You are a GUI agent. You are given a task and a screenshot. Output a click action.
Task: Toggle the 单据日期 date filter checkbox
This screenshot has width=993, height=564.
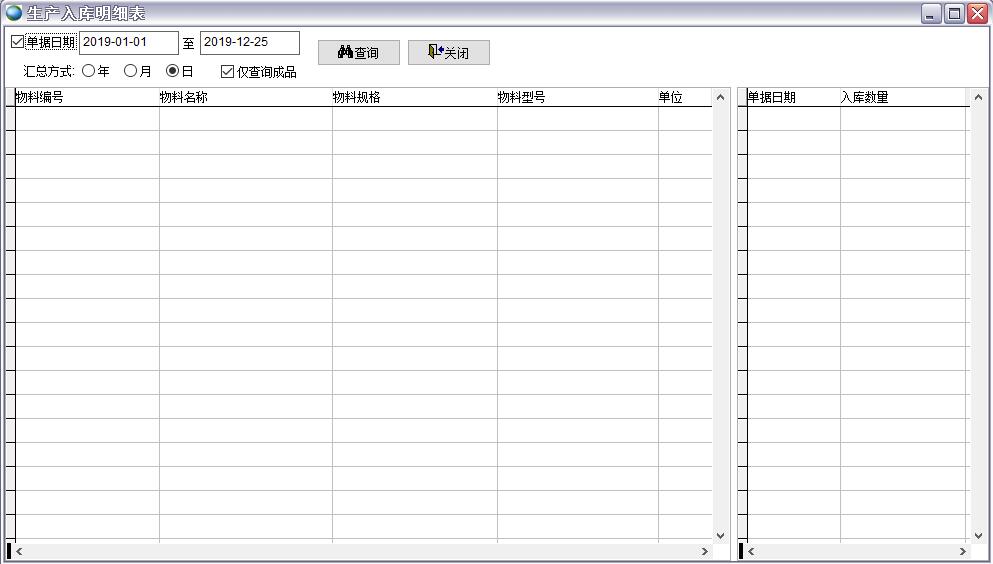[17, 42]
